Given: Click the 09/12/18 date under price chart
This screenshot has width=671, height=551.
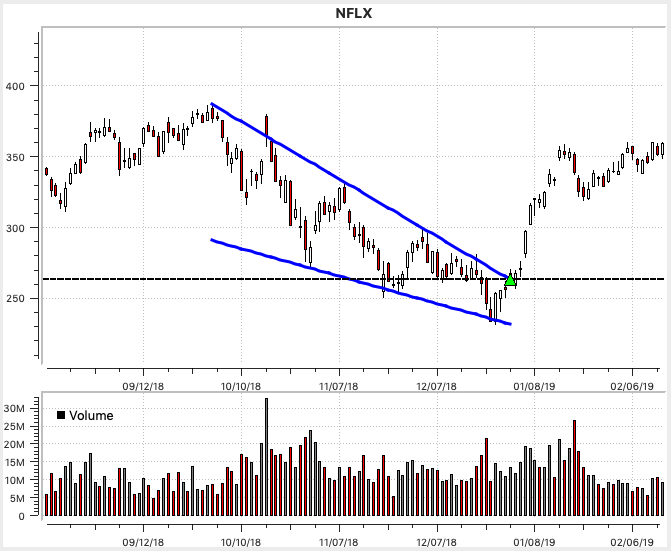Looking at the screenshot, I should point(143,387).
